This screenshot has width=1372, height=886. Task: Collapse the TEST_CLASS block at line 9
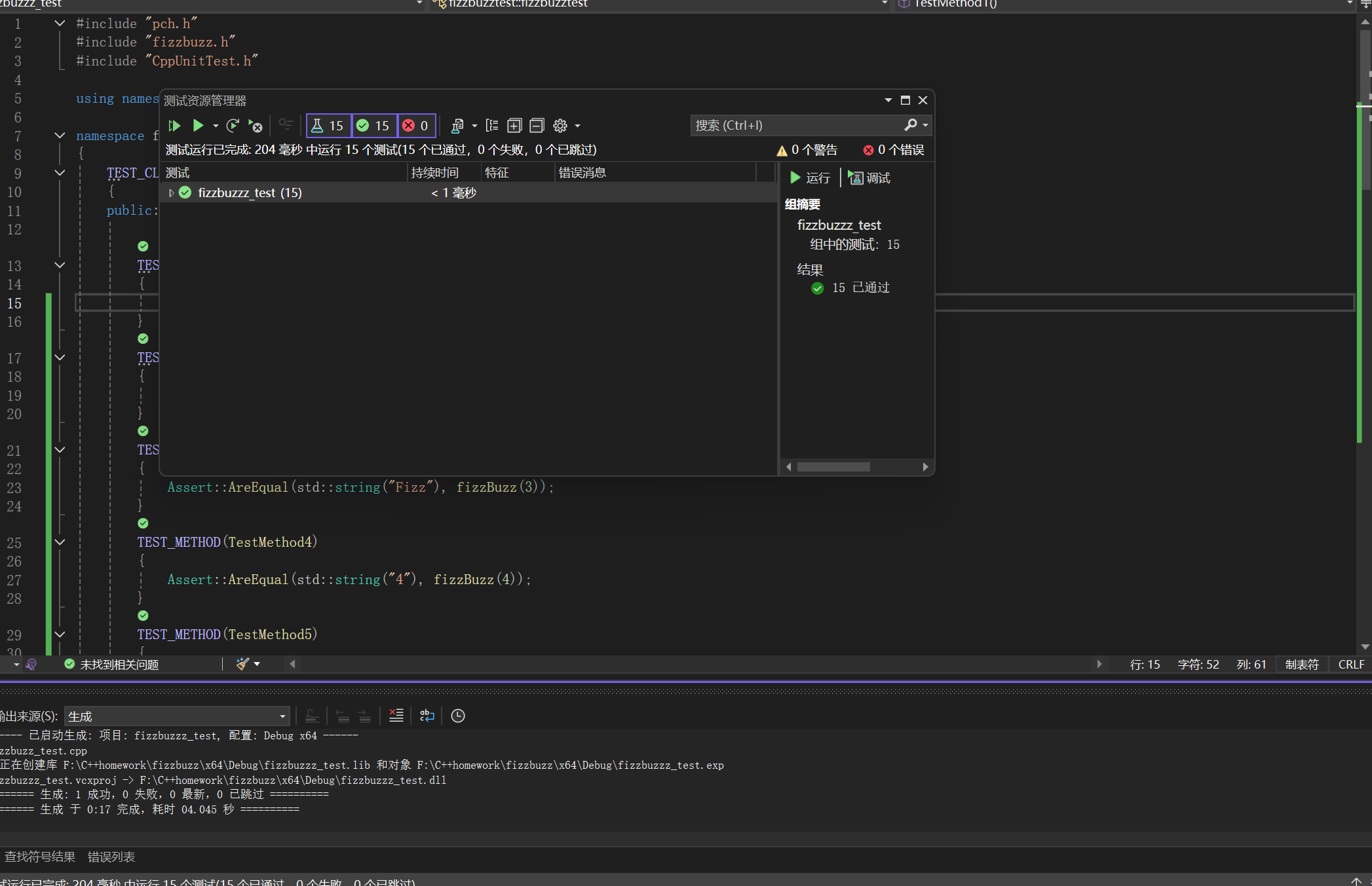point(60,173)
